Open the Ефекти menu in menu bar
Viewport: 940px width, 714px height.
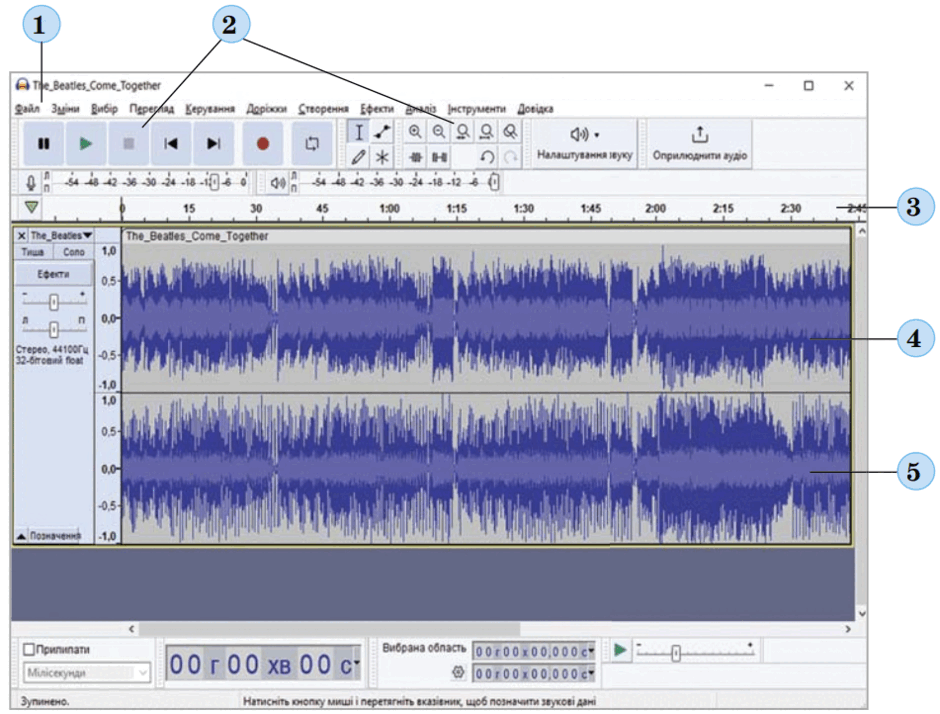tap(376, 109)
